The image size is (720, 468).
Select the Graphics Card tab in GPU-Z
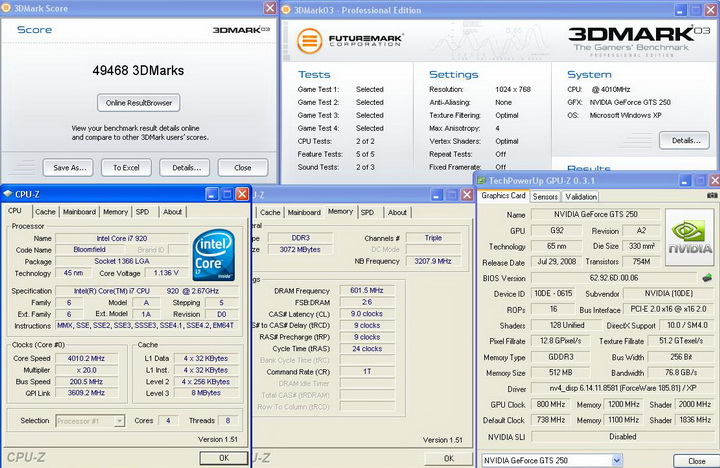point(503,196)
